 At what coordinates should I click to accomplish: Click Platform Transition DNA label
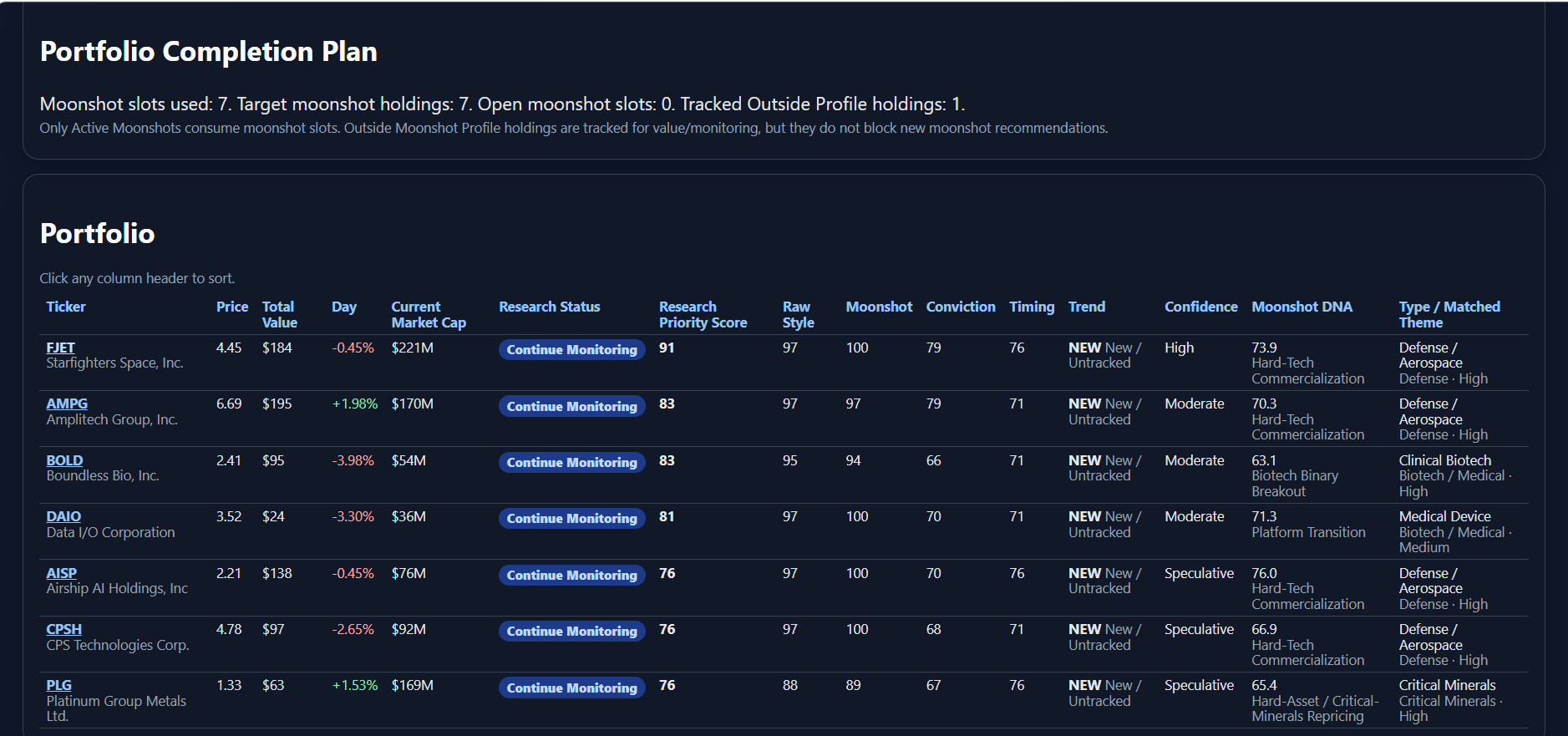(x=1308, y=532)
